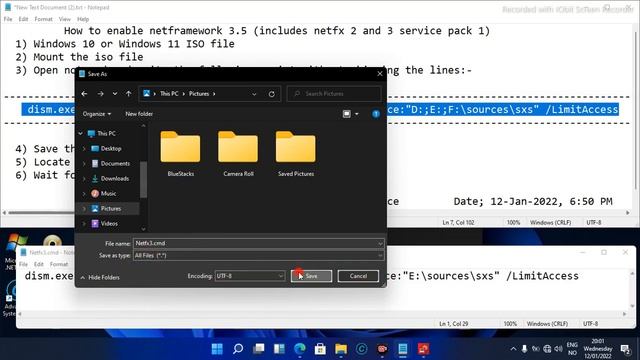Open view options dropdown arrow
This screenshot has height=360, width=640.
(357, 114)
